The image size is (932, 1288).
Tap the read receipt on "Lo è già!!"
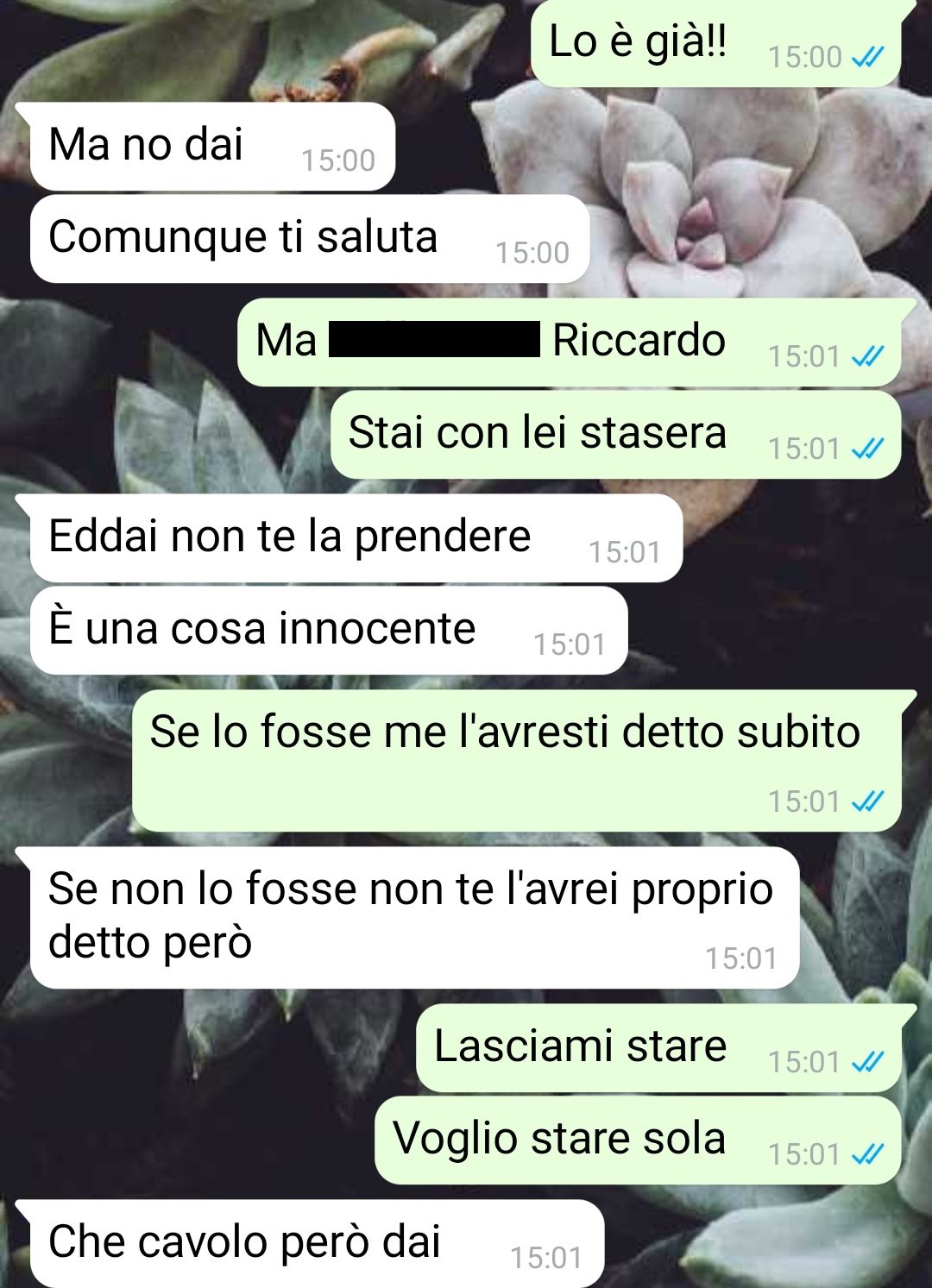867,58
